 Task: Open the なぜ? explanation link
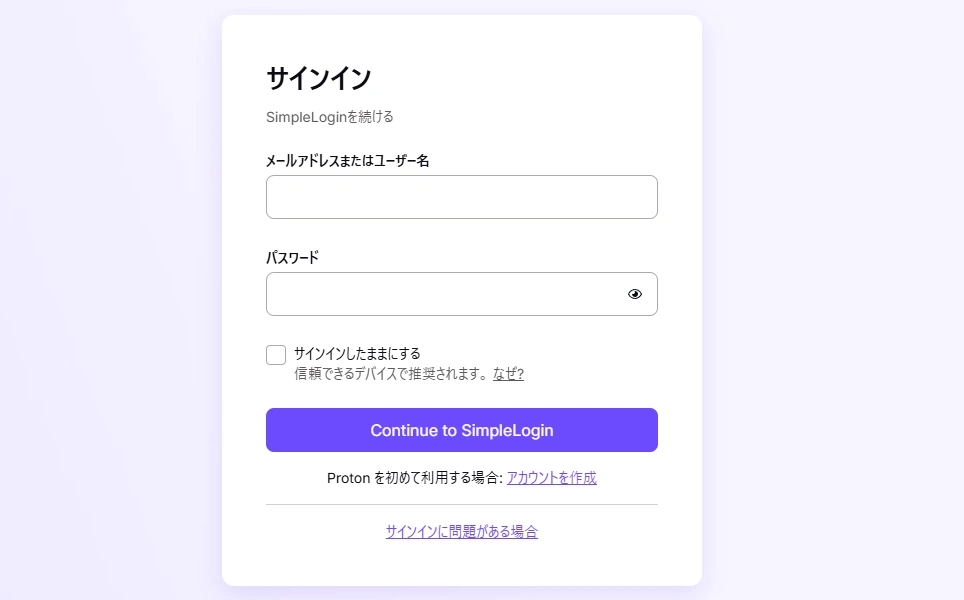508,374
